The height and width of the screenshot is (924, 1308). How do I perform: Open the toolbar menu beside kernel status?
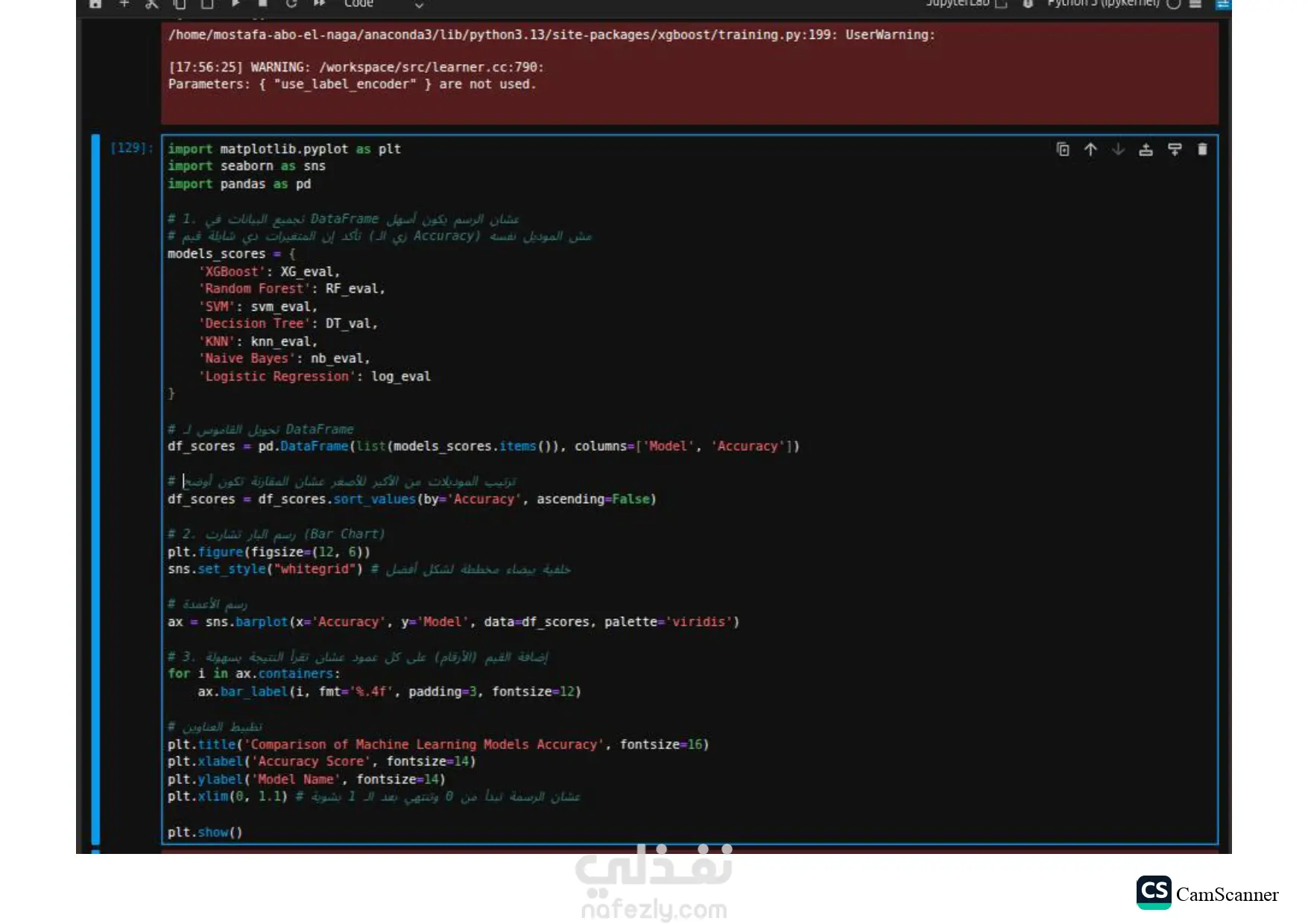pos(1195,4)
